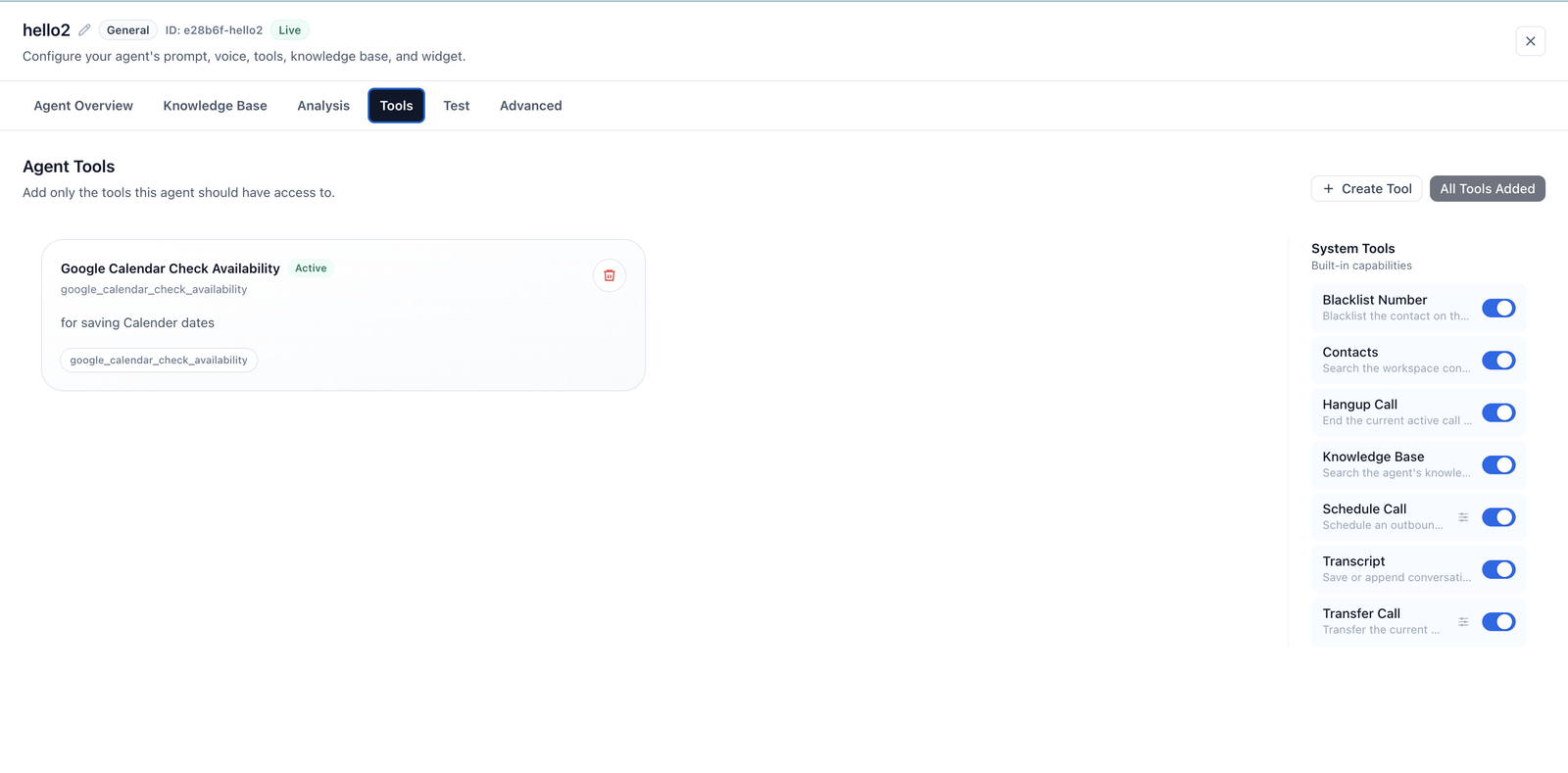The image size is (1568, 773).
Task: Click the agent ID e28b6f-hello2 text
Action: pyautogui.click(x=214, y=30)
